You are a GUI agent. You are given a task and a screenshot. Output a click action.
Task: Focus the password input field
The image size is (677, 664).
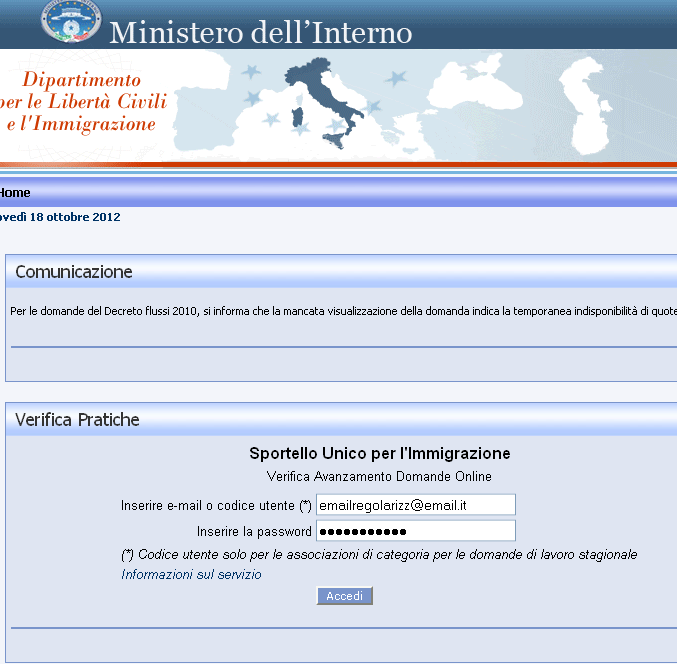click(416, 531)
